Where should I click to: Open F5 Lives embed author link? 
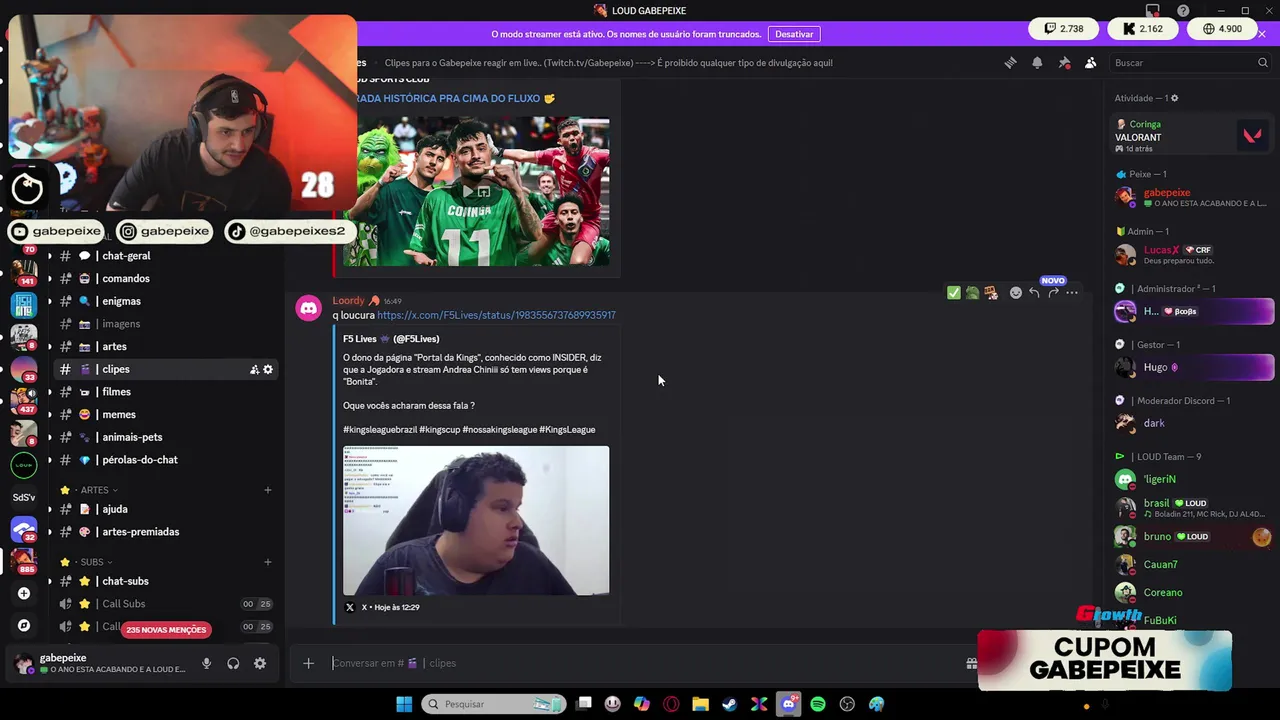391,339
